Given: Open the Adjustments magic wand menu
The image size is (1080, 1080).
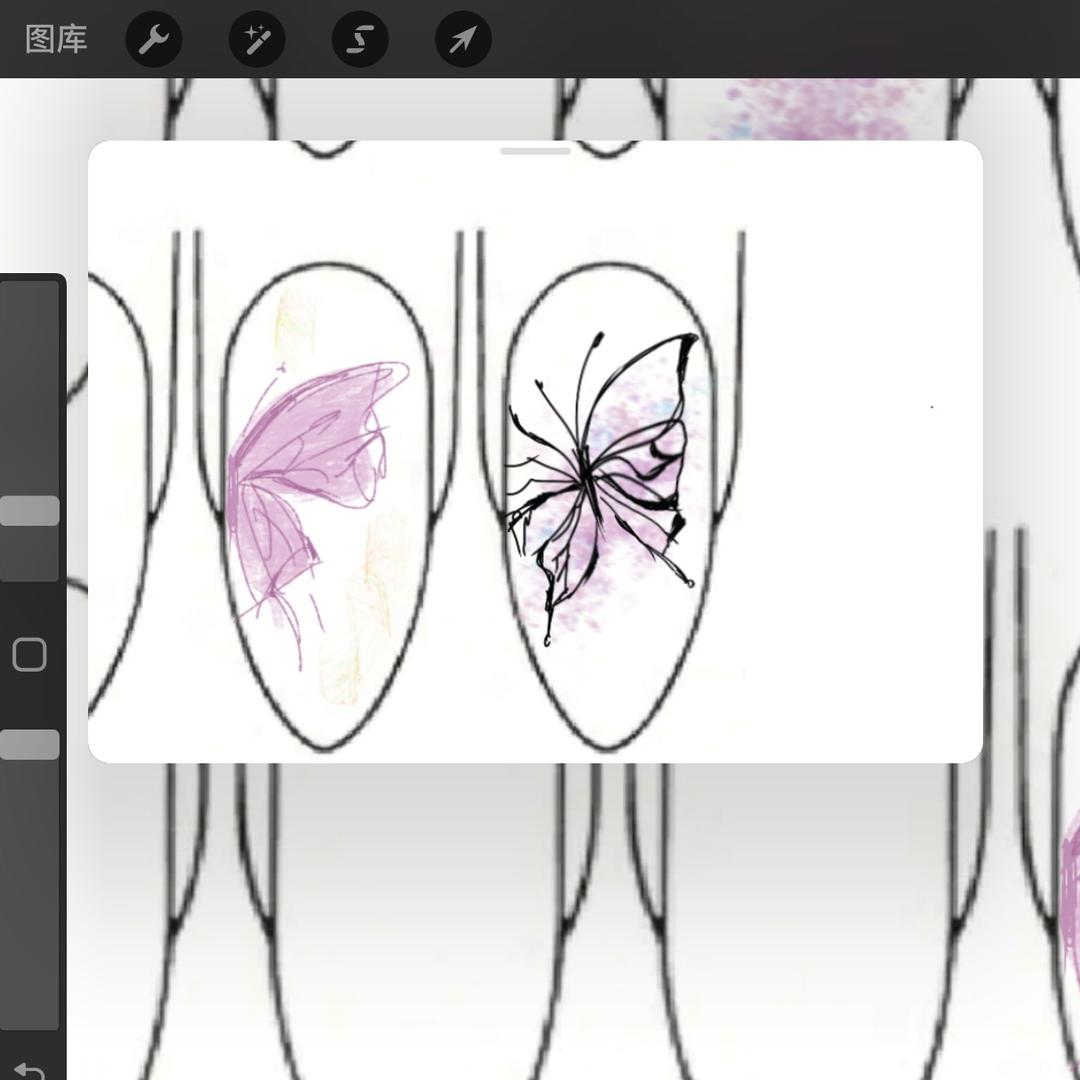Looking at the screenshot, I should click(x=257, y=40).
